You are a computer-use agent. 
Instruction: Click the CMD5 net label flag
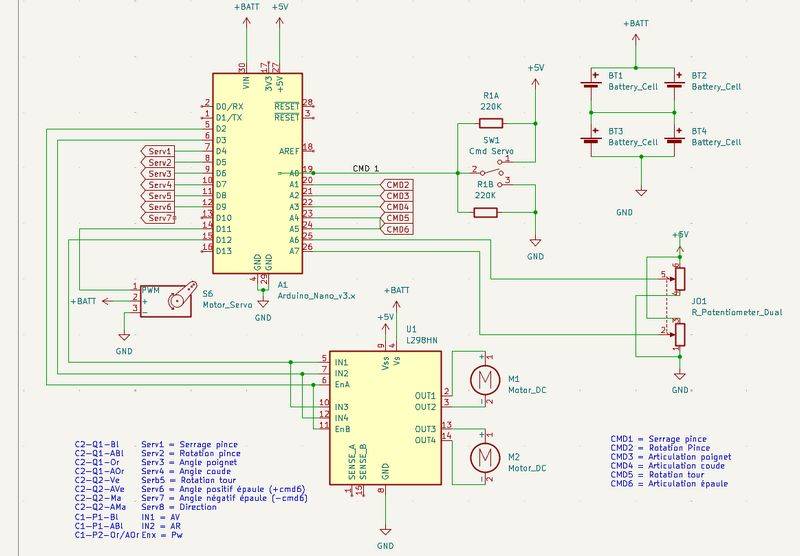coord(396,218)
